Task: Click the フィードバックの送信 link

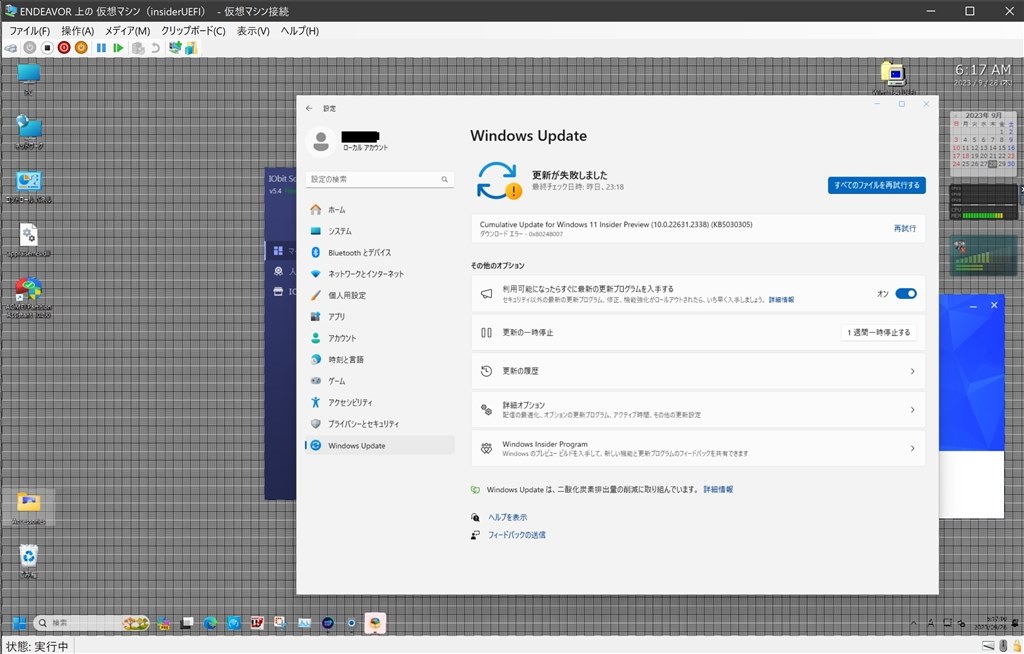Action: point(517,534)
